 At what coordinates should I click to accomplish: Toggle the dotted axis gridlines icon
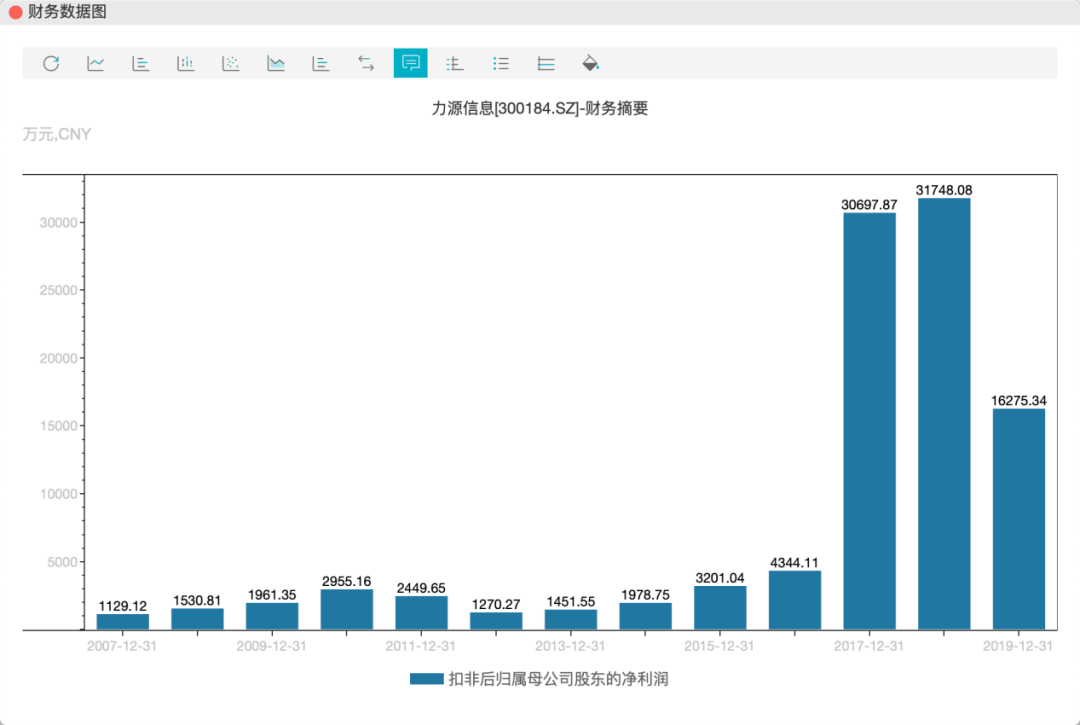pyautogui.click(x=456, y=63)
